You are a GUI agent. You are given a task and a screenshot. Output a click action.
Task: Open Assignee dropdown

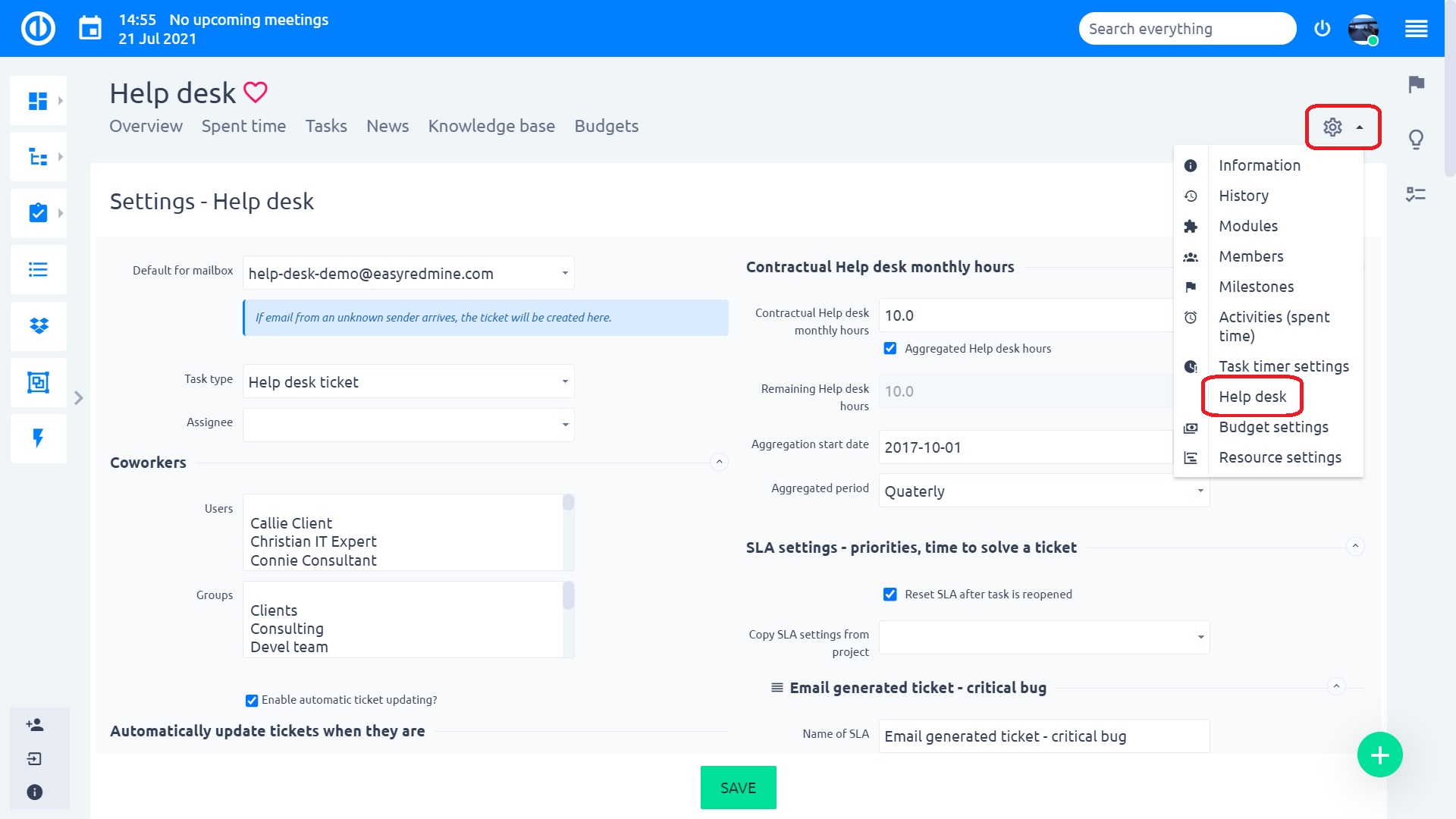409,425
